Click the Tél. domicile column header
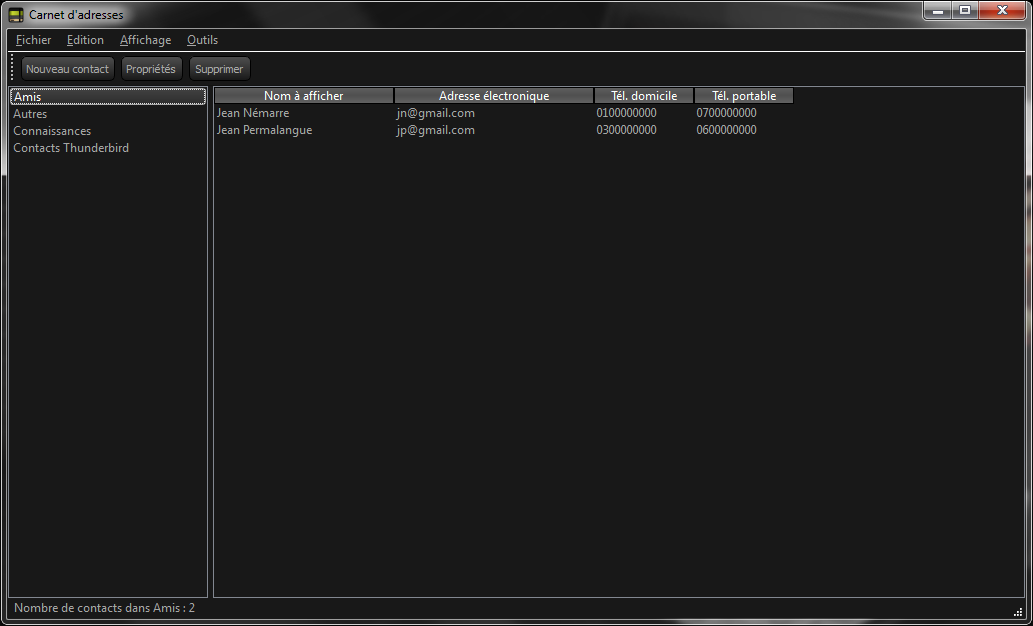This screenshot has width=1033, height=626. pyautogui.click(x=644, y=96)
